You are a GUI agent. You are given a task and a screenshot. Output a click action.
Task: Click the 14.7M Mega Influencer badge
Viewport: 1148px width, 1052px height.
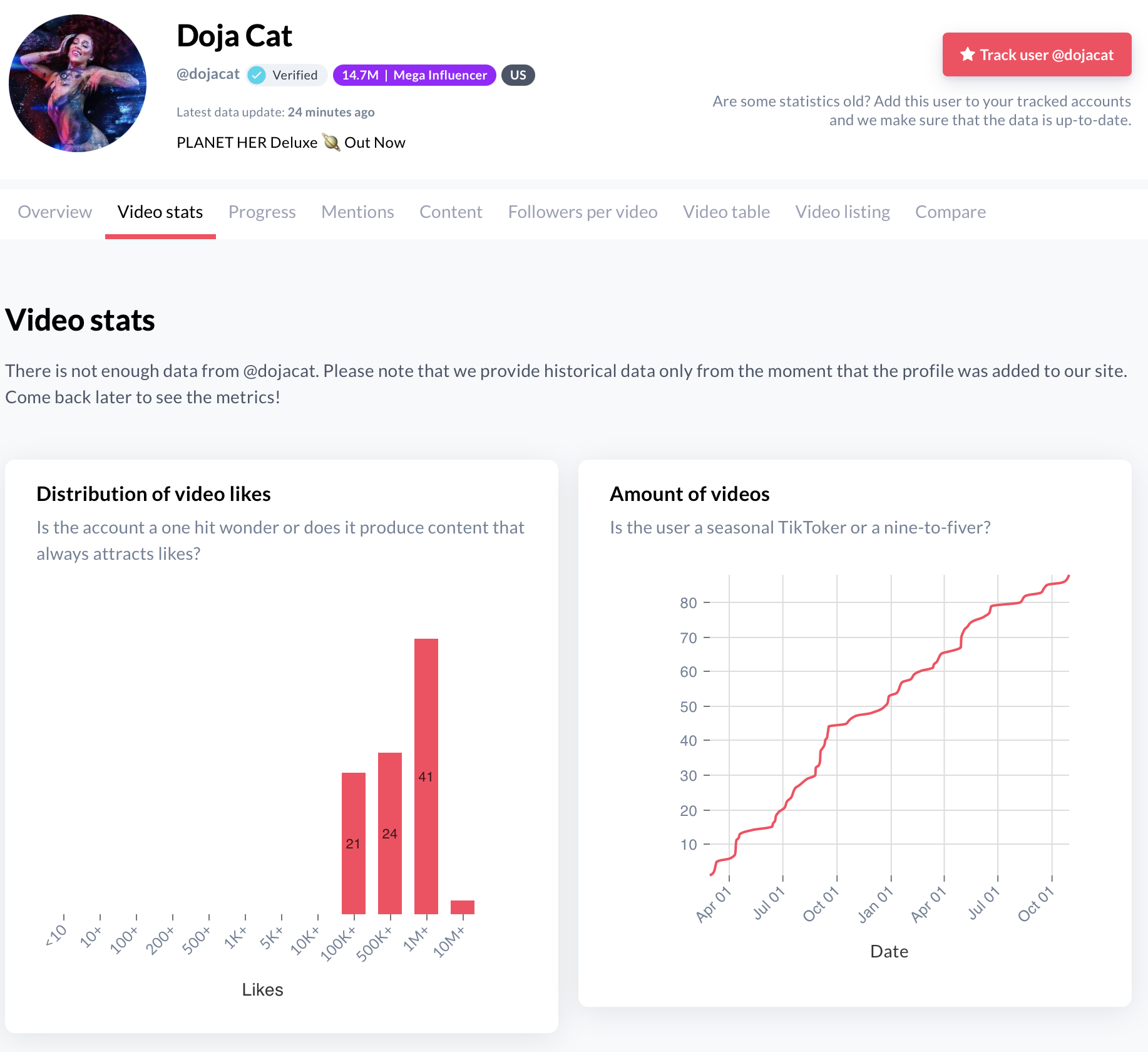point(414,75)
